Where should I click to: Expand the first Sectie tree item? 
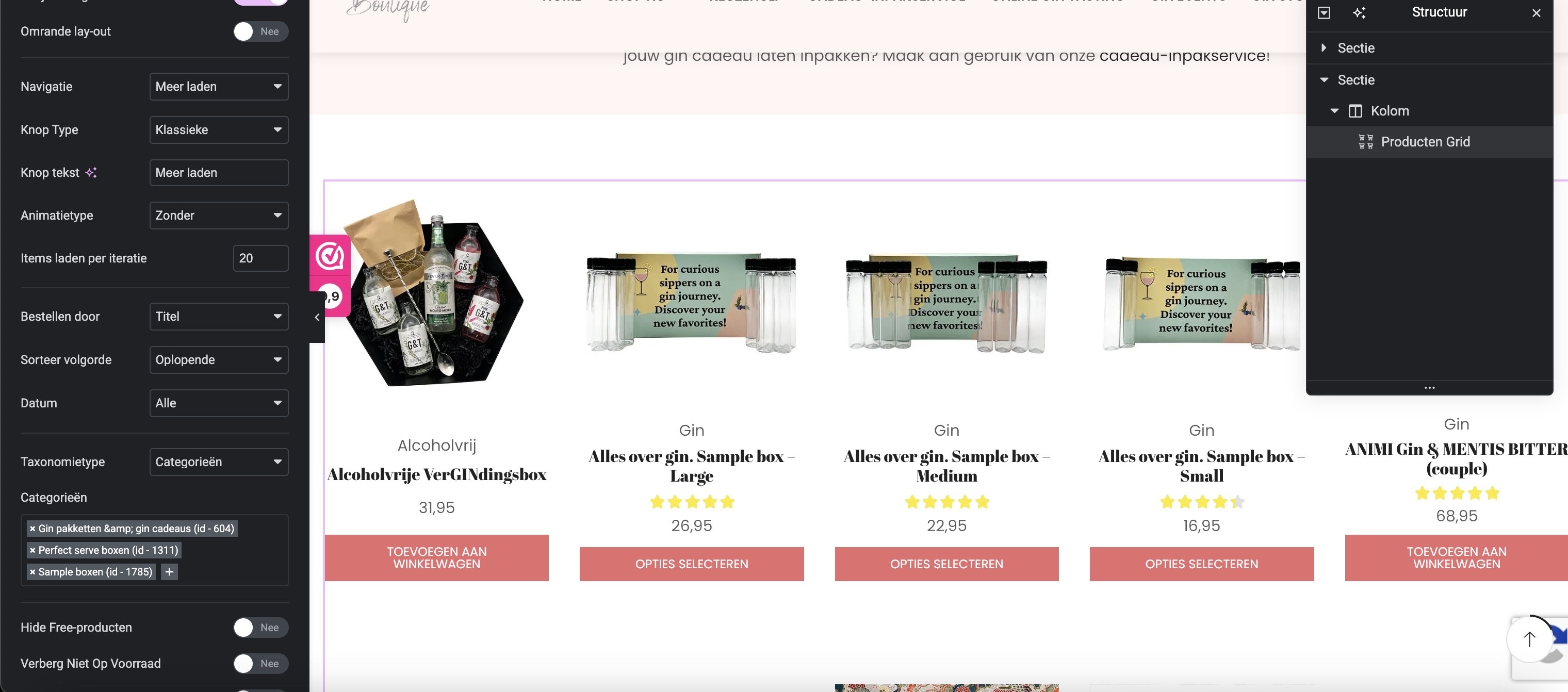pyautogui.click(x=1324, y=48)
